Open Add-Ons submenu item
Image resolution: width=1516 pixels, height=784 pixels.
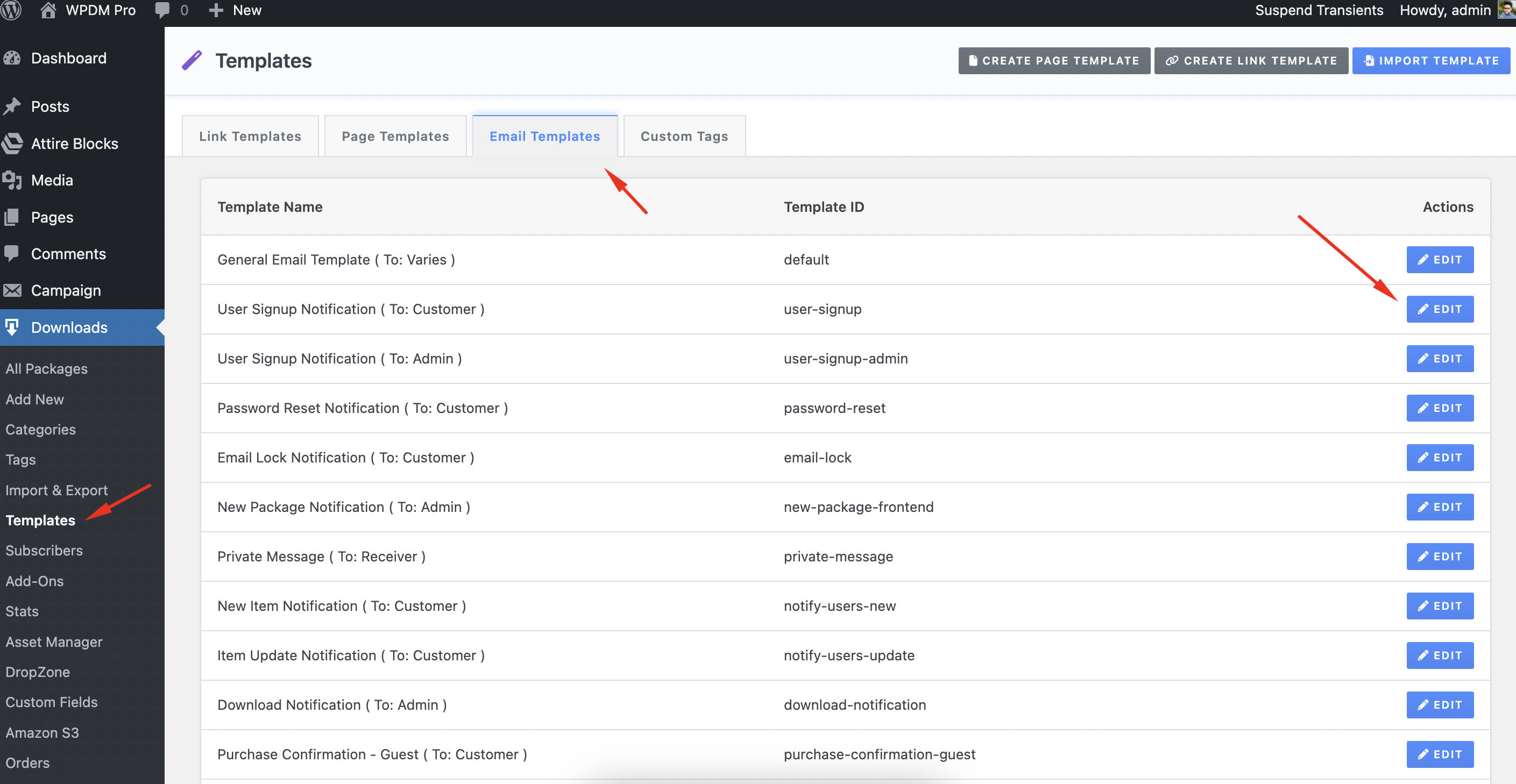point(35,581)
